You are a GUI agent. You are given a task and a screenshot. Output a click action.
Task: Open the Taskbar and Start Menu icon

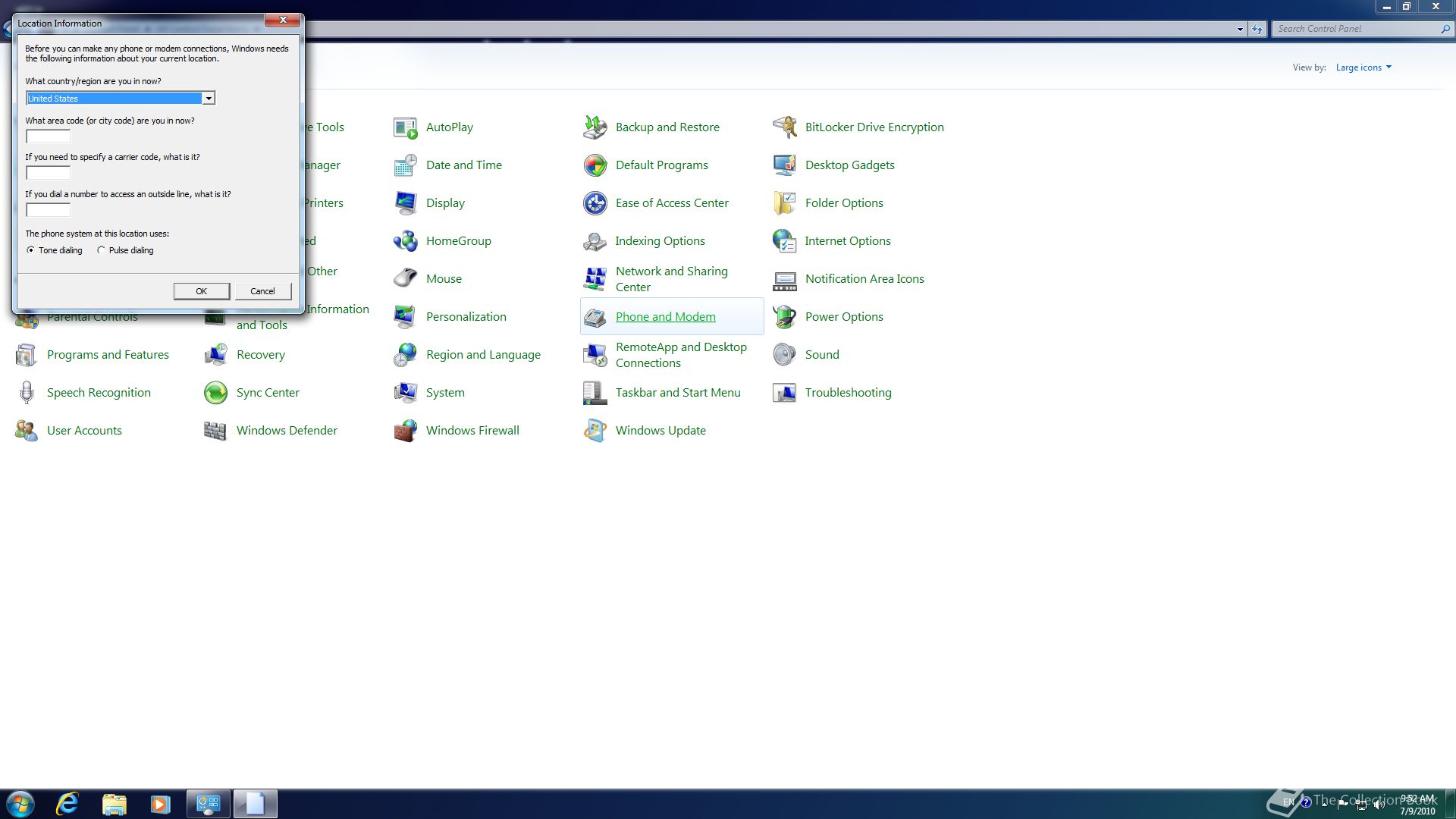click(595, 393)
